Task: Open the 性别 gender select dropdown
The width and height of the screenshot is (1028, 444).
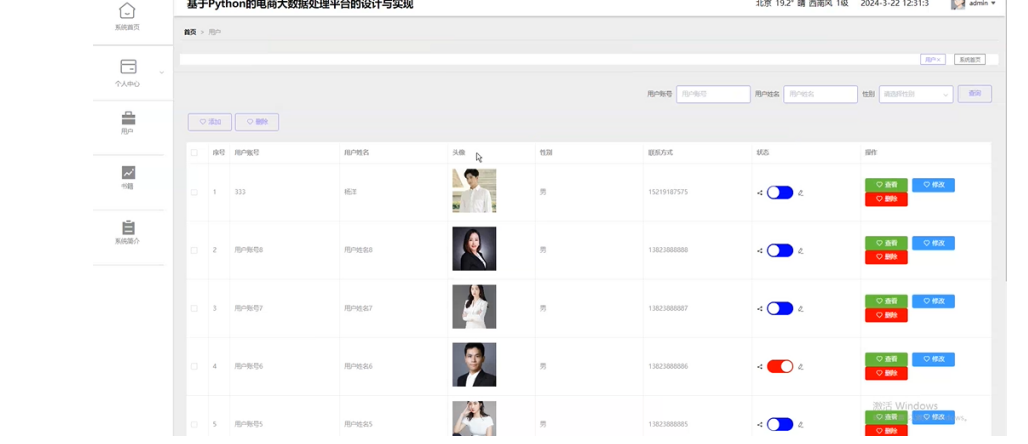Action: pos(916,94)
